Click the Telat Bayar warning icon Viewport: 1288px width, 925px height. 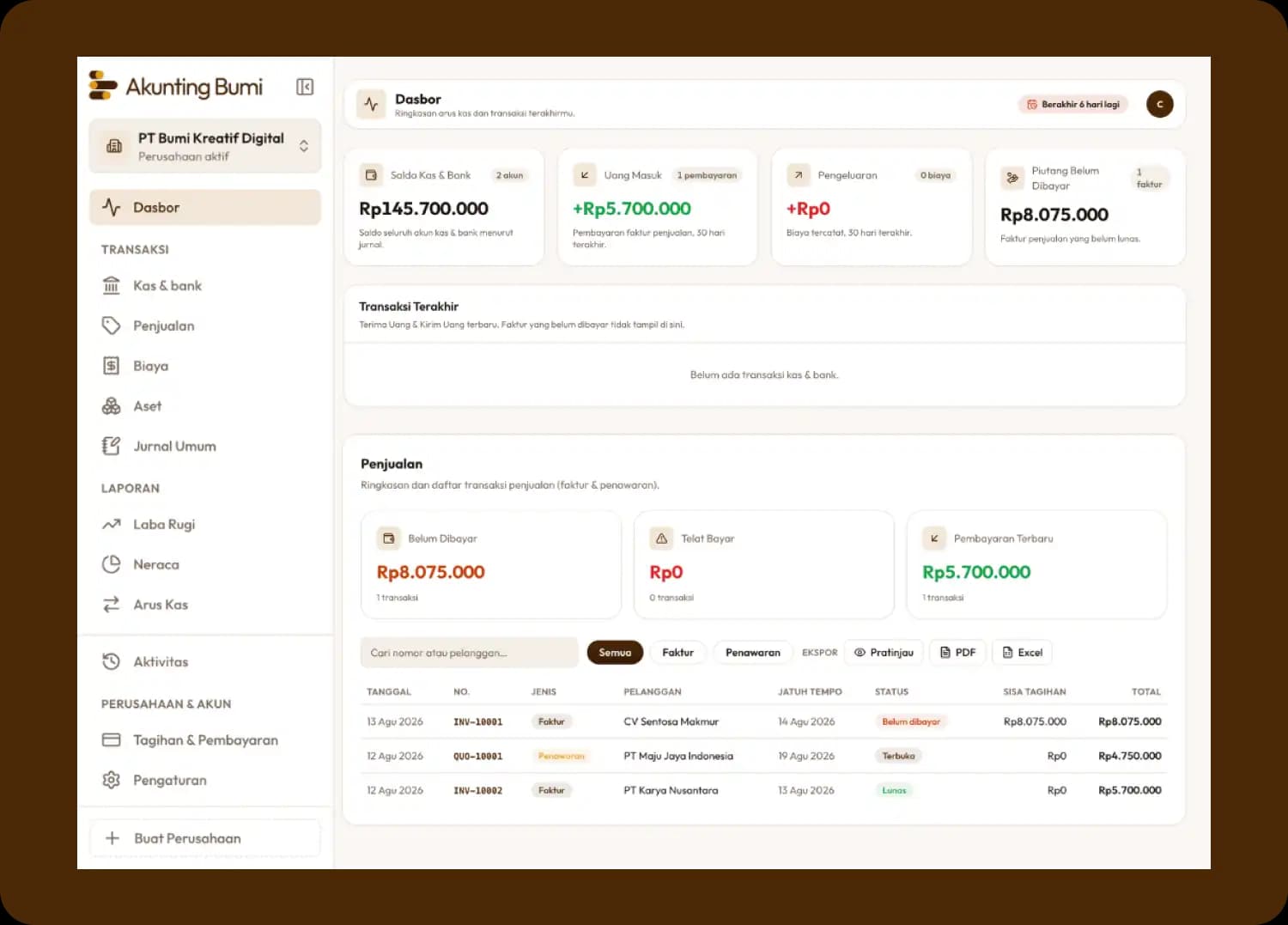pos(661,539)
